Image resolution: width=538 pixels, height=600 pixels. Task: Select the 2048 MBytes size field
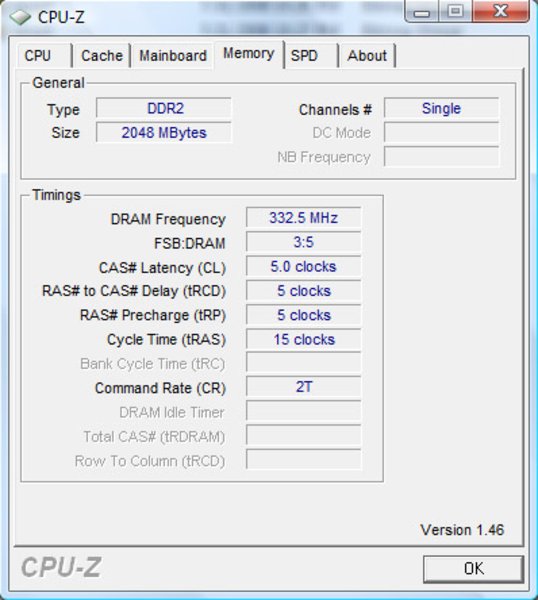[x=164, y=132]
